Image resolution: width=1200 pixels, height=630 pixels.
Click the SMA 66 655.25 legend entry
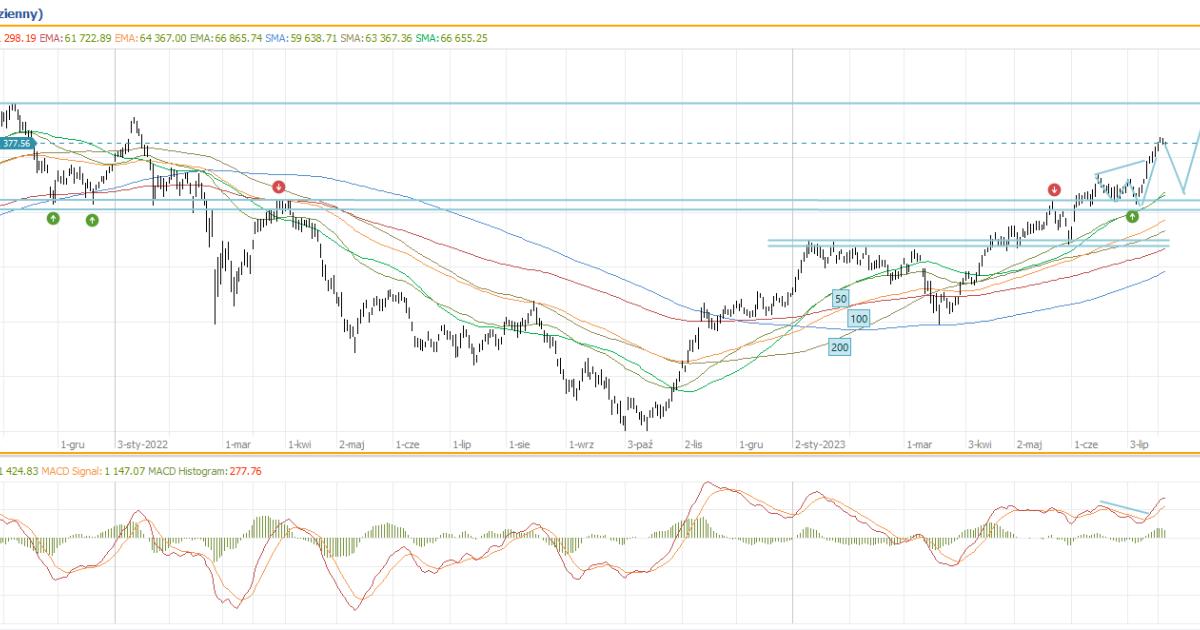click(452, 38)
